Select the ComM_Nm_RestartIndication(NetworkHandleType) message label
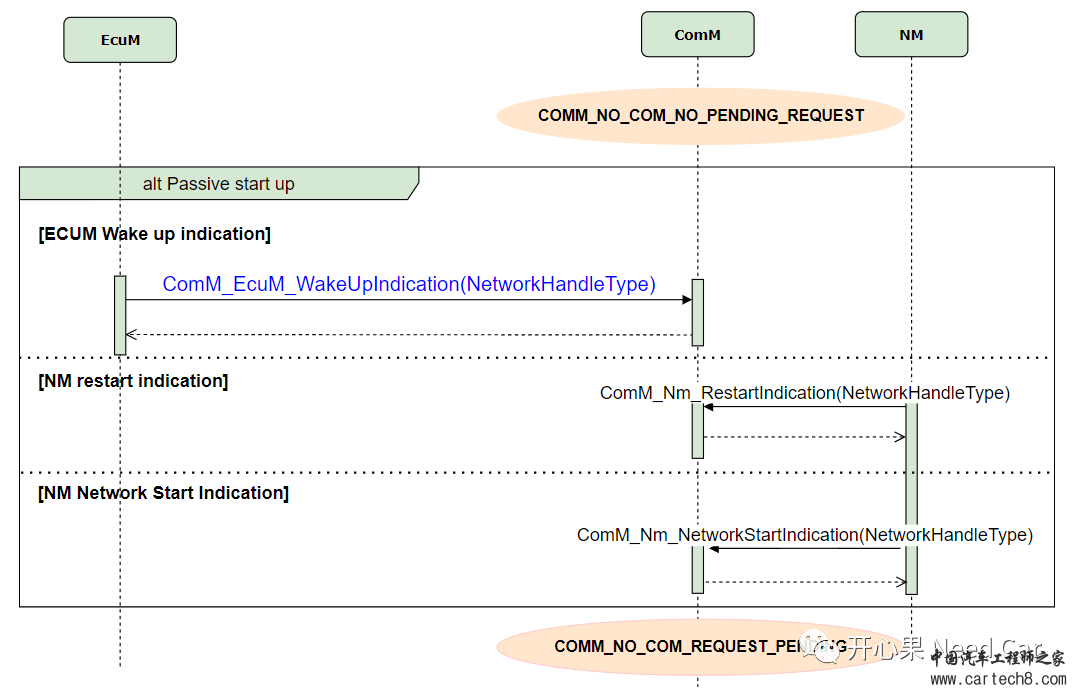Image resolution: width=1076 pixels, height=695 pixels. 805,393
